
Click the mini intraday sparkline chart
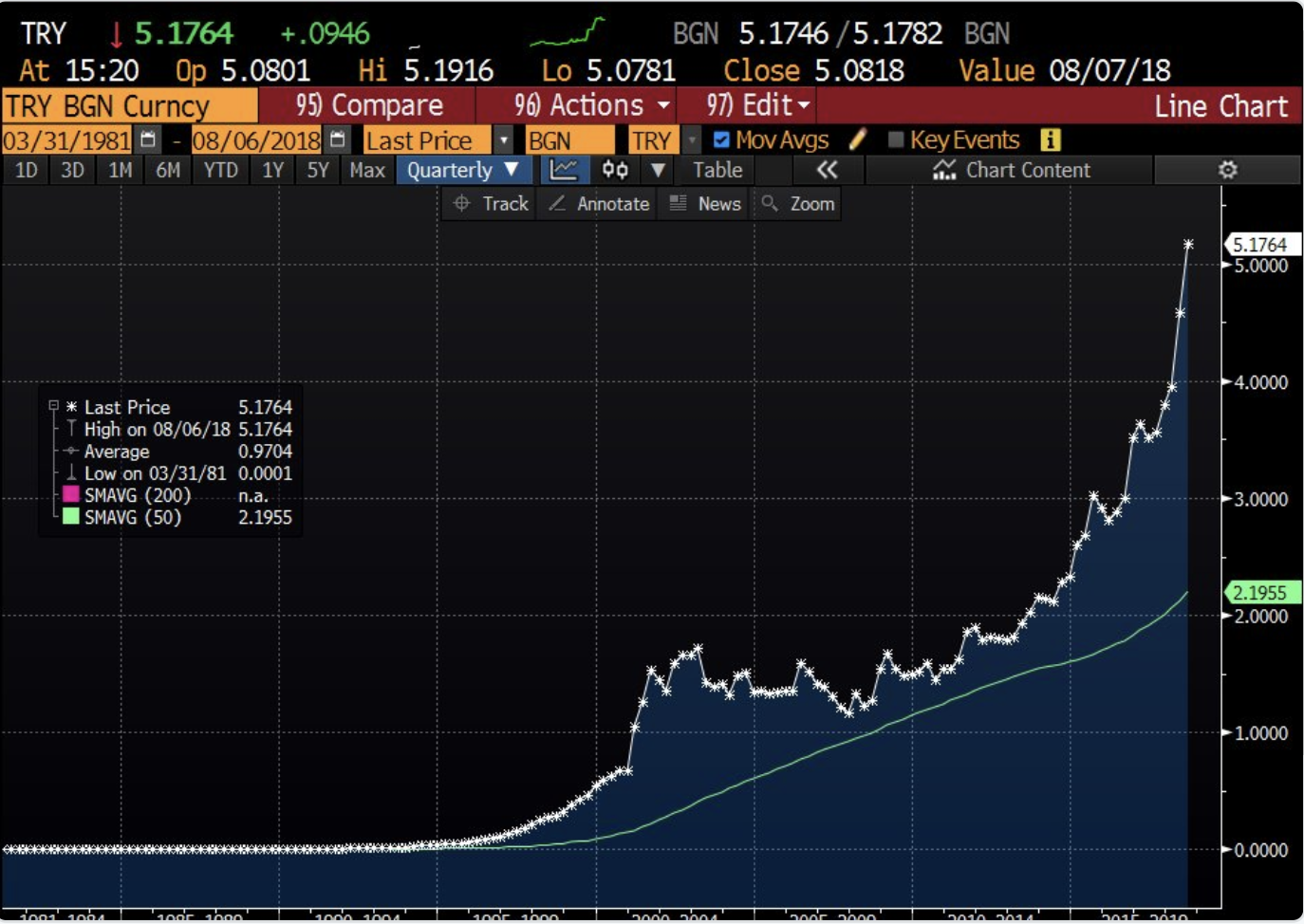pyautogui.click(x=567, y=32)
